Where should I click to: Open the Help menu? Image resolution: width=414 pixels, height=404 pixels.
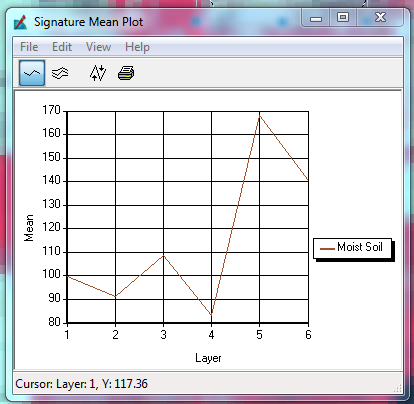click(137, 47)
